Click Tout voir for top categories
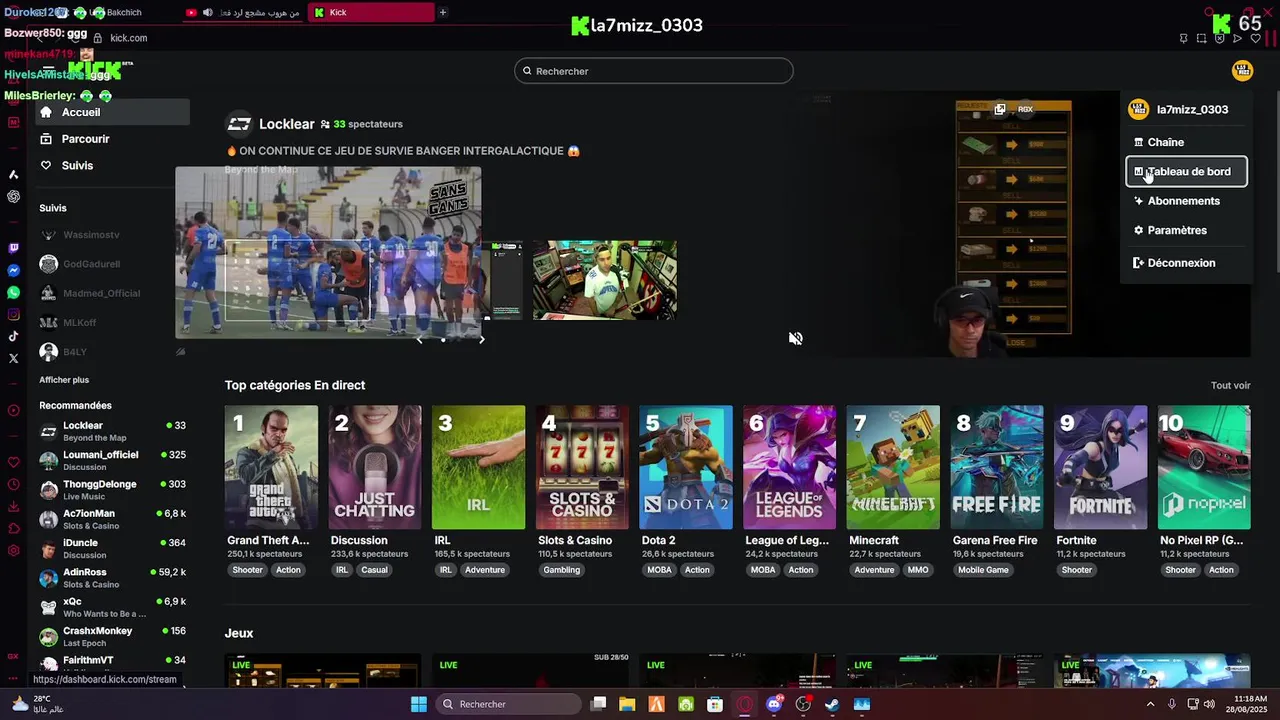This screenshot has height=720, width=1280. pyautogui.click(x=1230, y=386)
